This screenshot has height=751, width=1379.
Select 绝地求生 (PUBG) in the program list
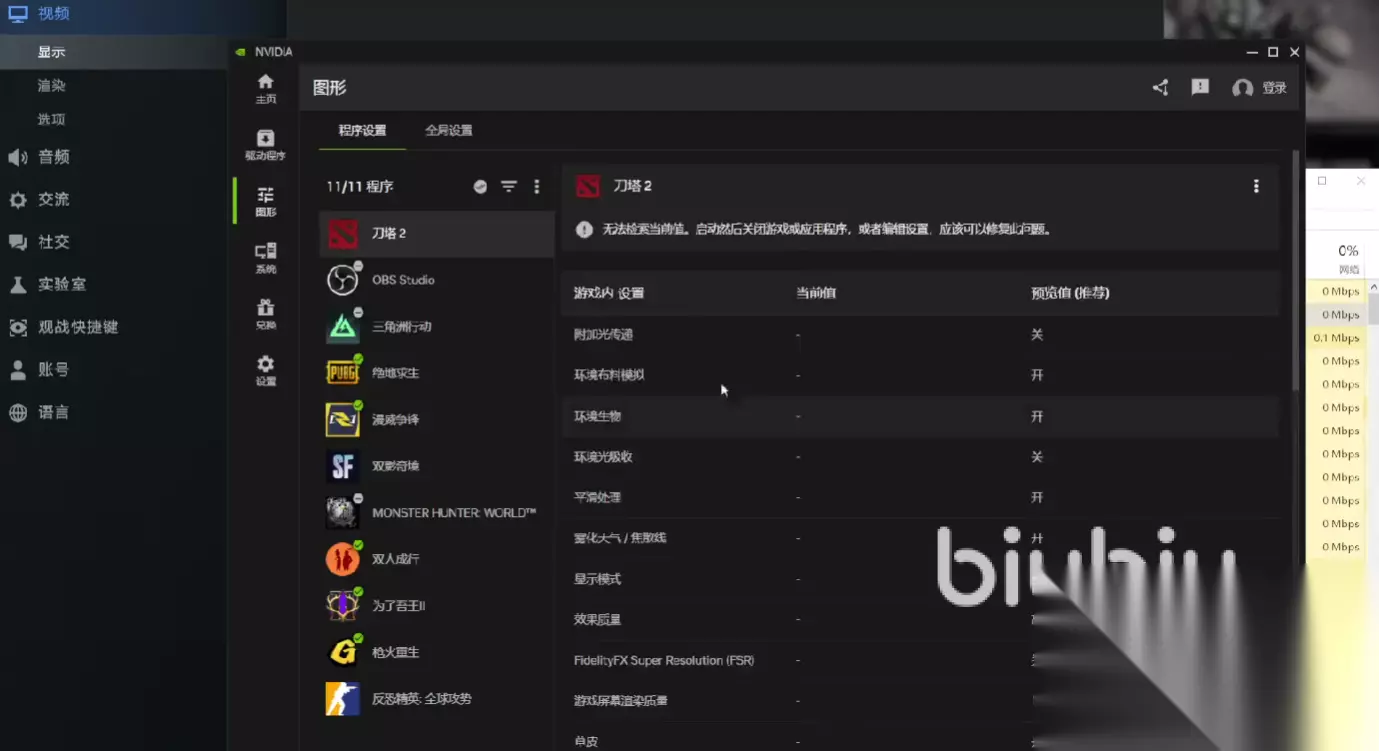[436, 373]
